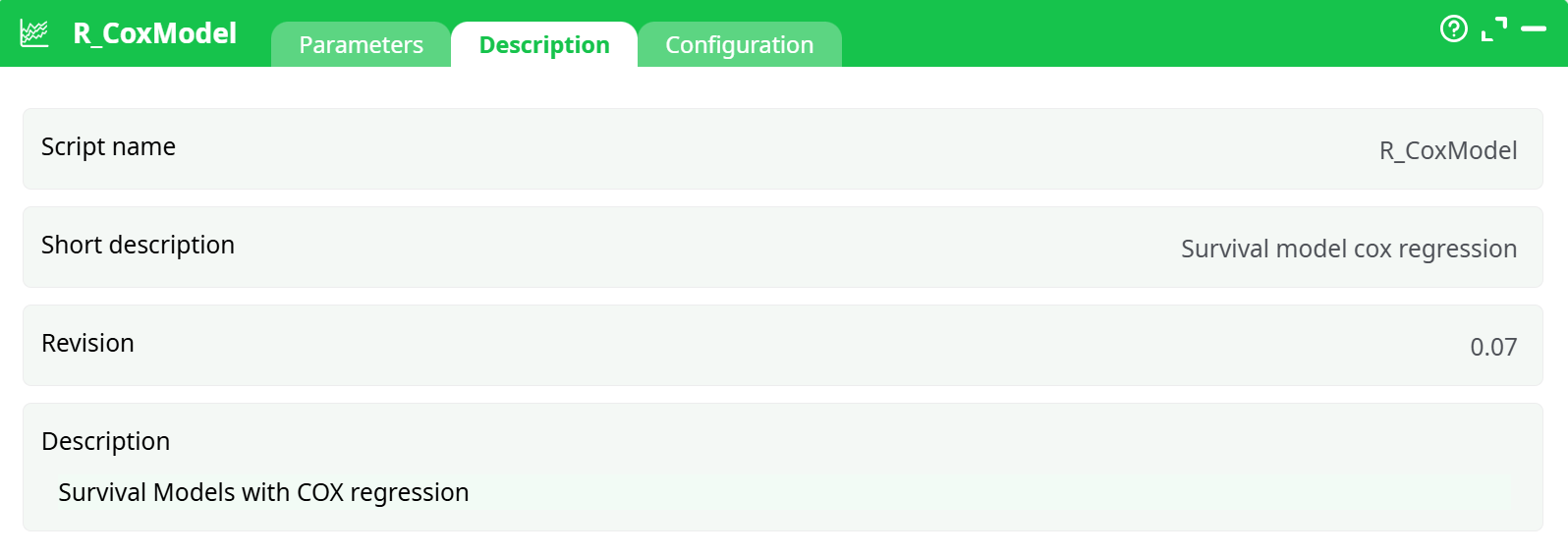This screenshot has height=556, width=1568.
Task: Expand the panel to full screen
Action: [x=1493, y=29]
